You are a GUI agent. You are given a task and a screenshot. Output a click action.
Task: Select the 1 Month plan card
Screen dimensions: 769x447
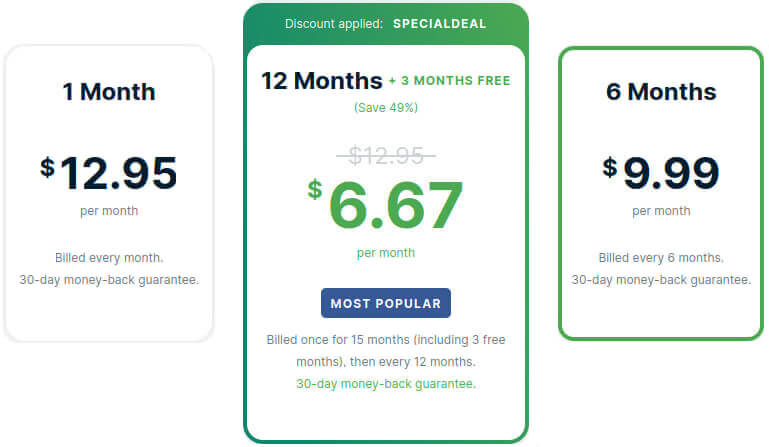tap(109, 193)
